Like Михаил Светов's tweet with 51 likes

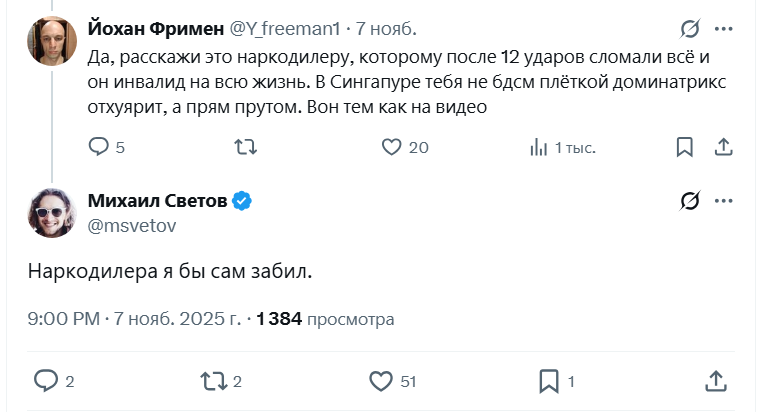point(380,381)
